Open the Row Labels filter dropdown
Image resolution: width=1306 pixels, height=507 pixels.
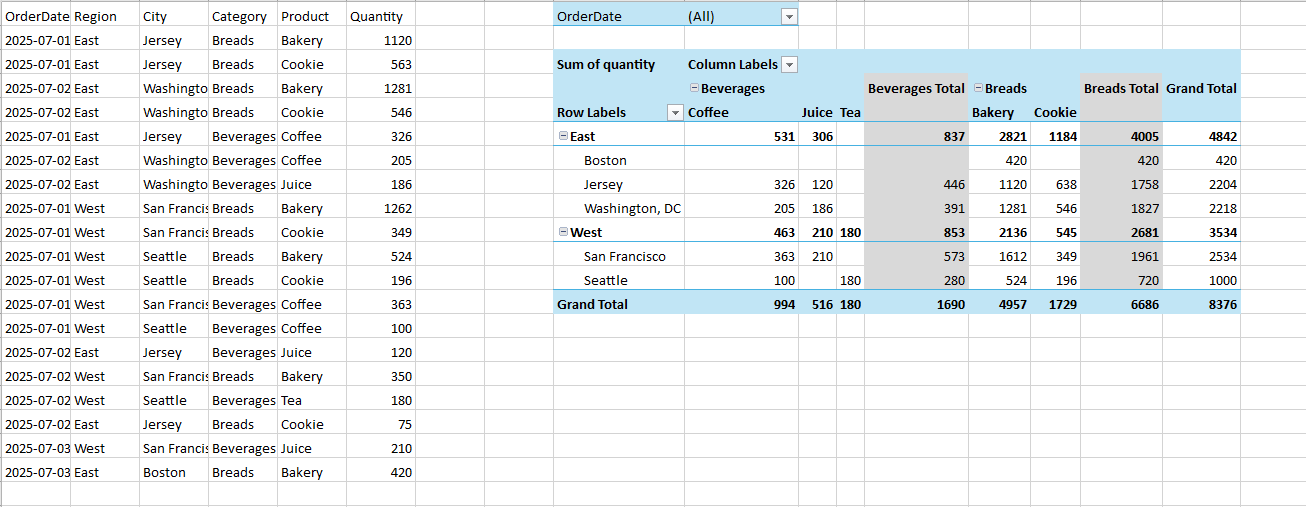pyautogui.click(x=674, y=113)
